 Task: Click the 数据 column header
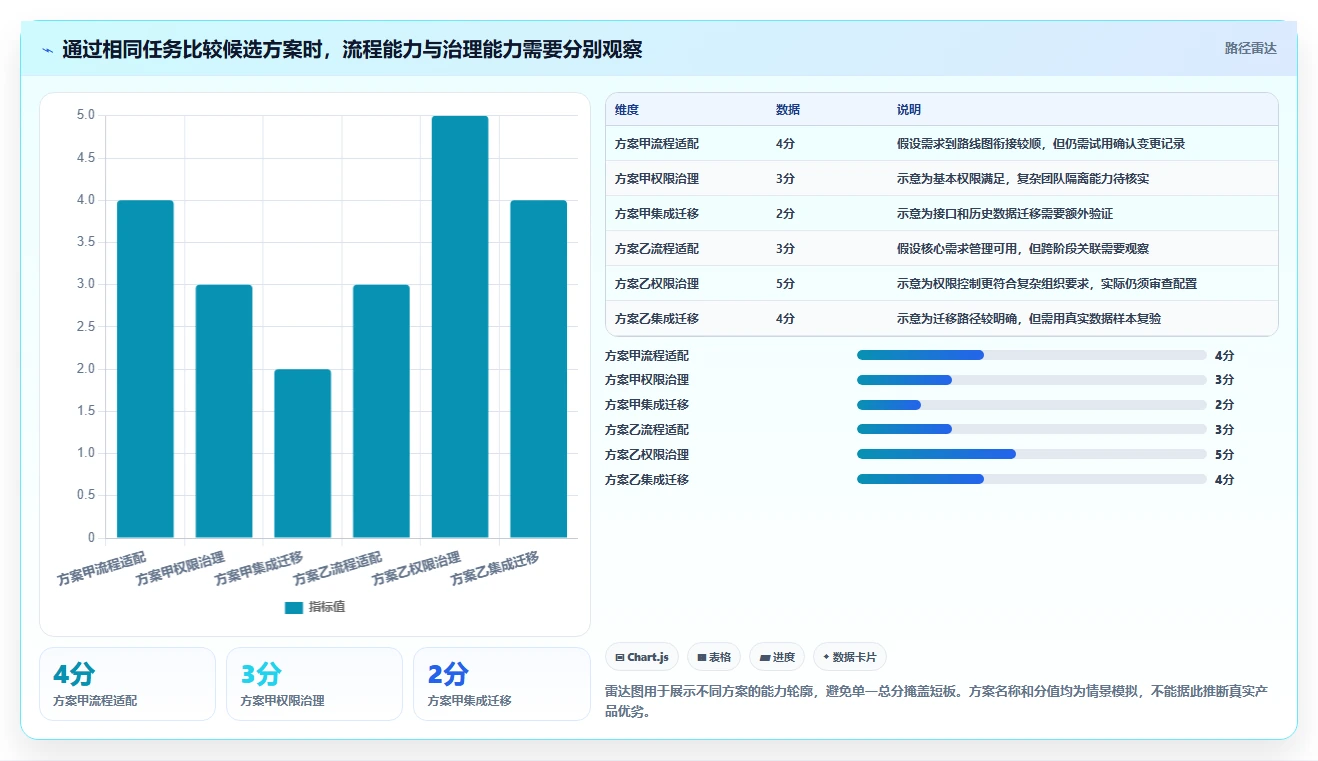click(x=788, y=110)
